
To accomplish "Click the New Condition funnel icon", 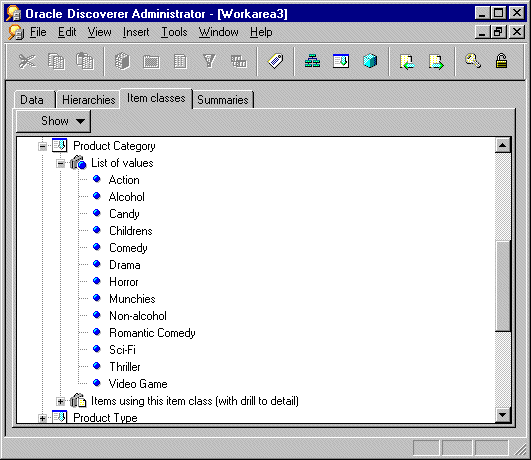I will [209, 62].
